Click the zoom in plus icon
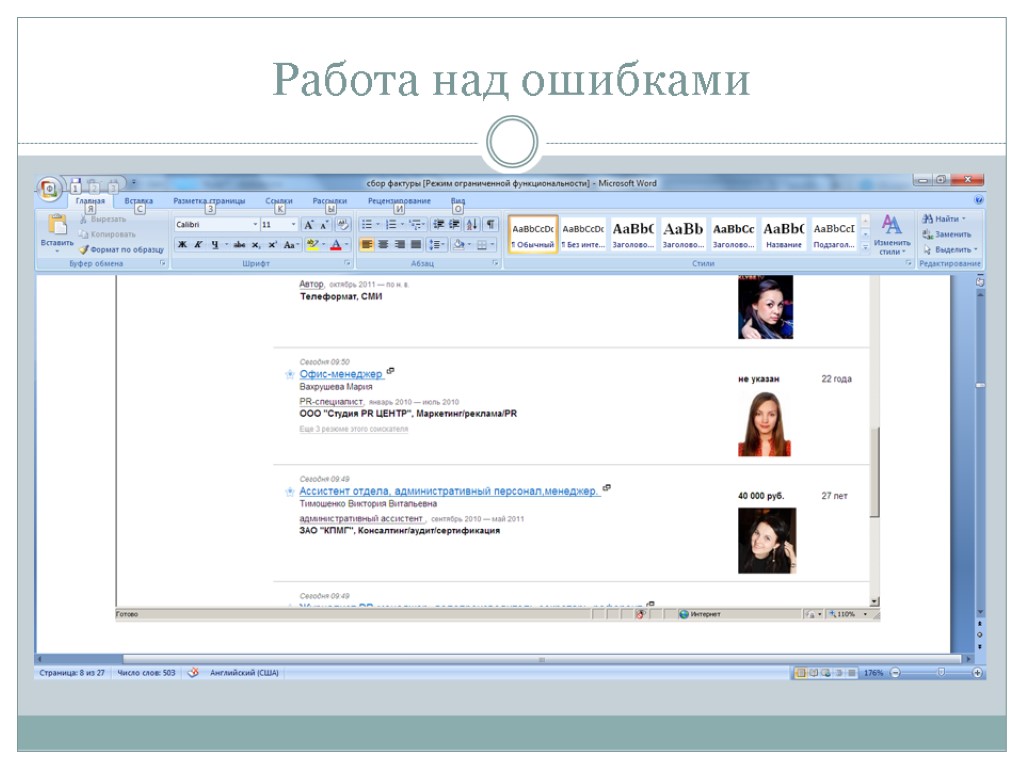1024x768 pixels. coord(977,673)
